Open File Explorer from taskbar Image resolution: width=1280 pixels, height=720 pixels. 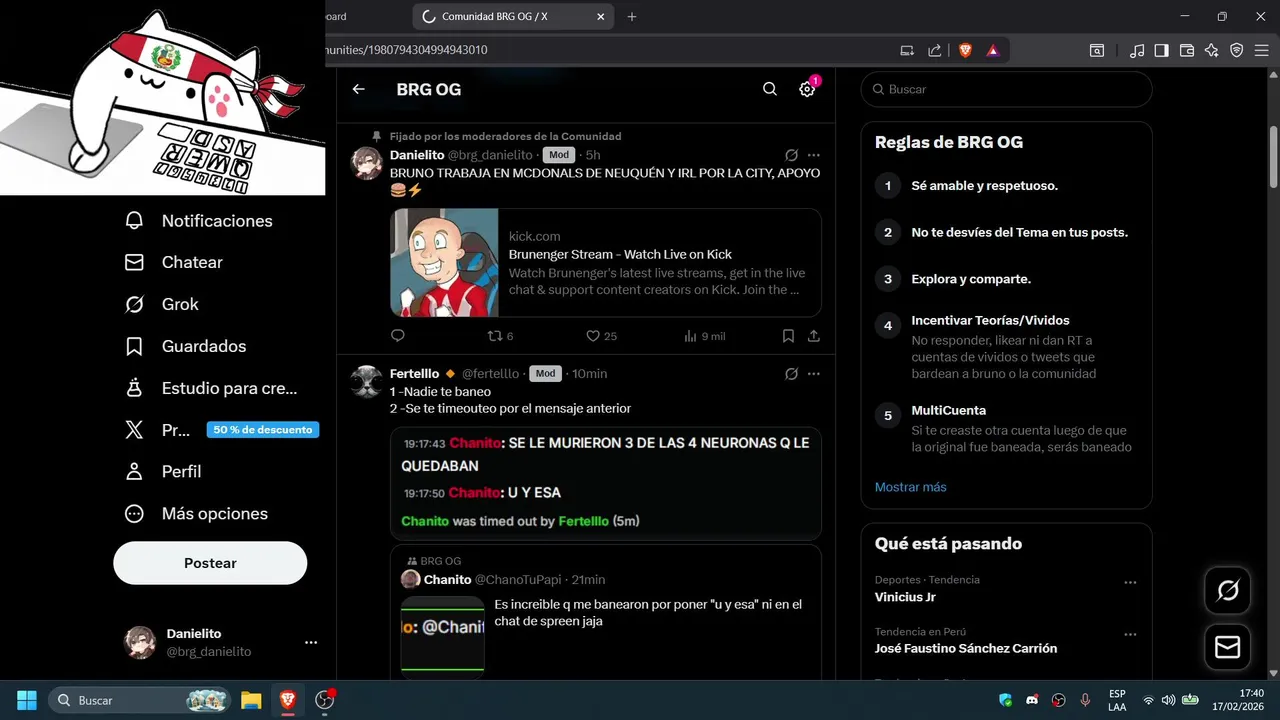251,700
